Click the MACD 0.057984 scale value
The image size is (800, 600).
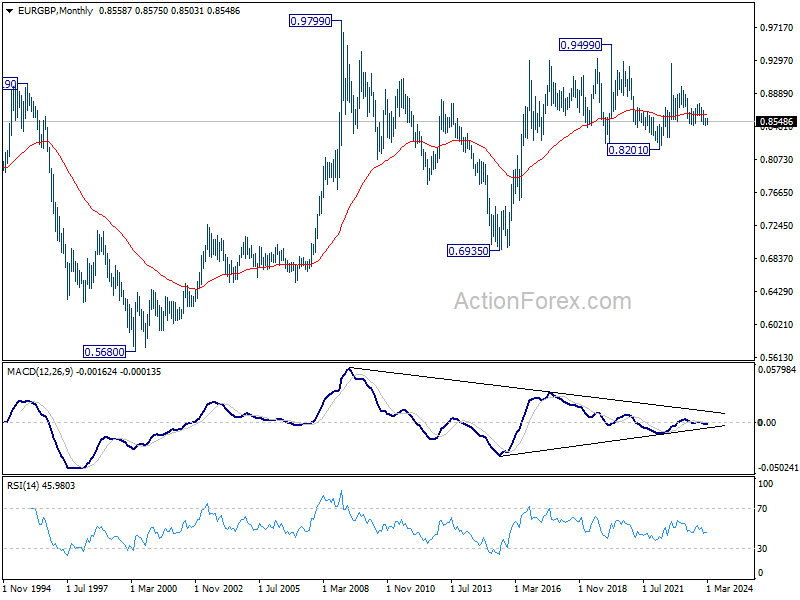tap(777, 369)
